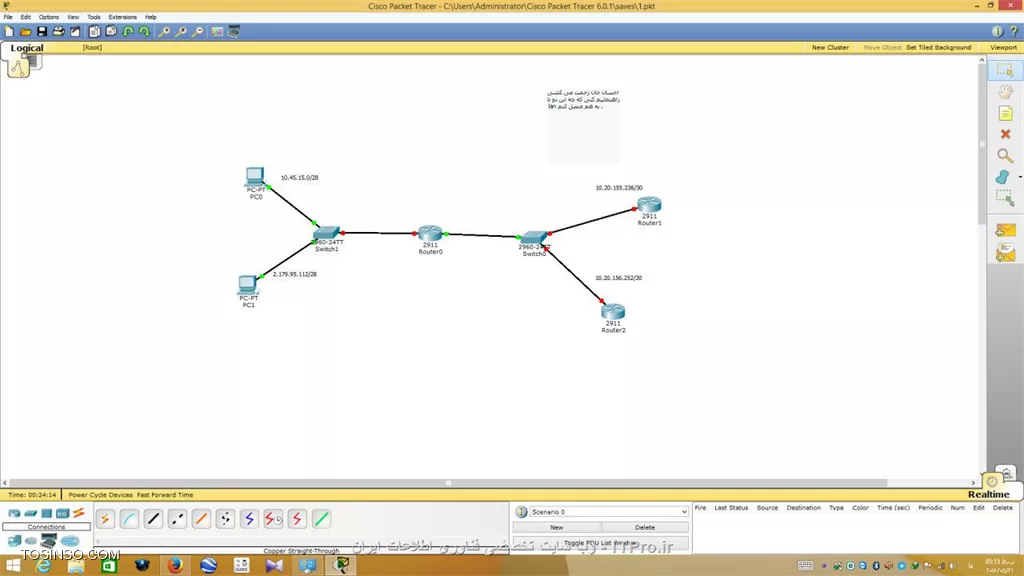The image size is (1024, 576).
Task: Open the help contents icon
Action: point(1014,31)
